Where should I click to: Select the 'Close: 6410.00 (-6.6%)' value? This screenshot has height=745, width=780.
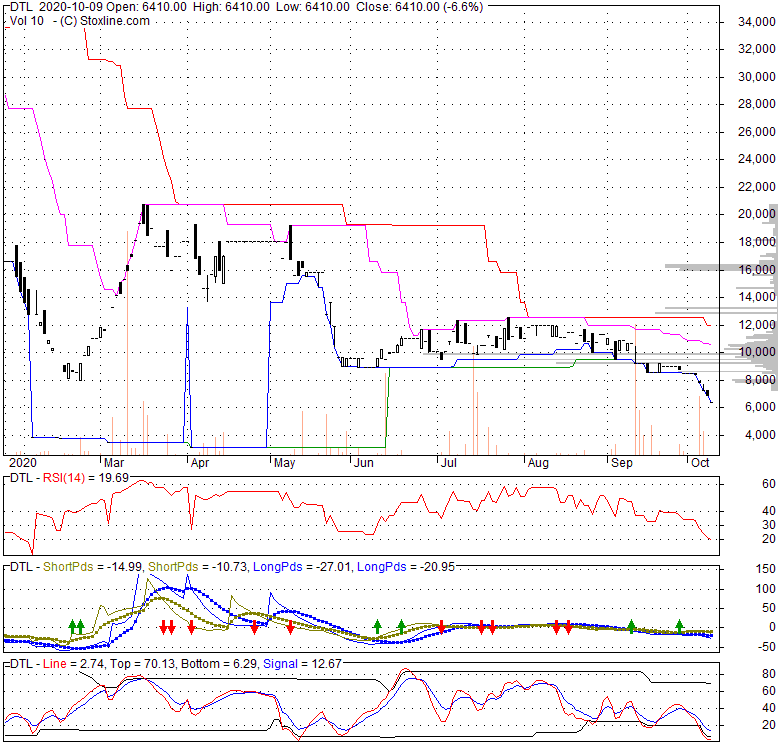(x=418, y=7)
